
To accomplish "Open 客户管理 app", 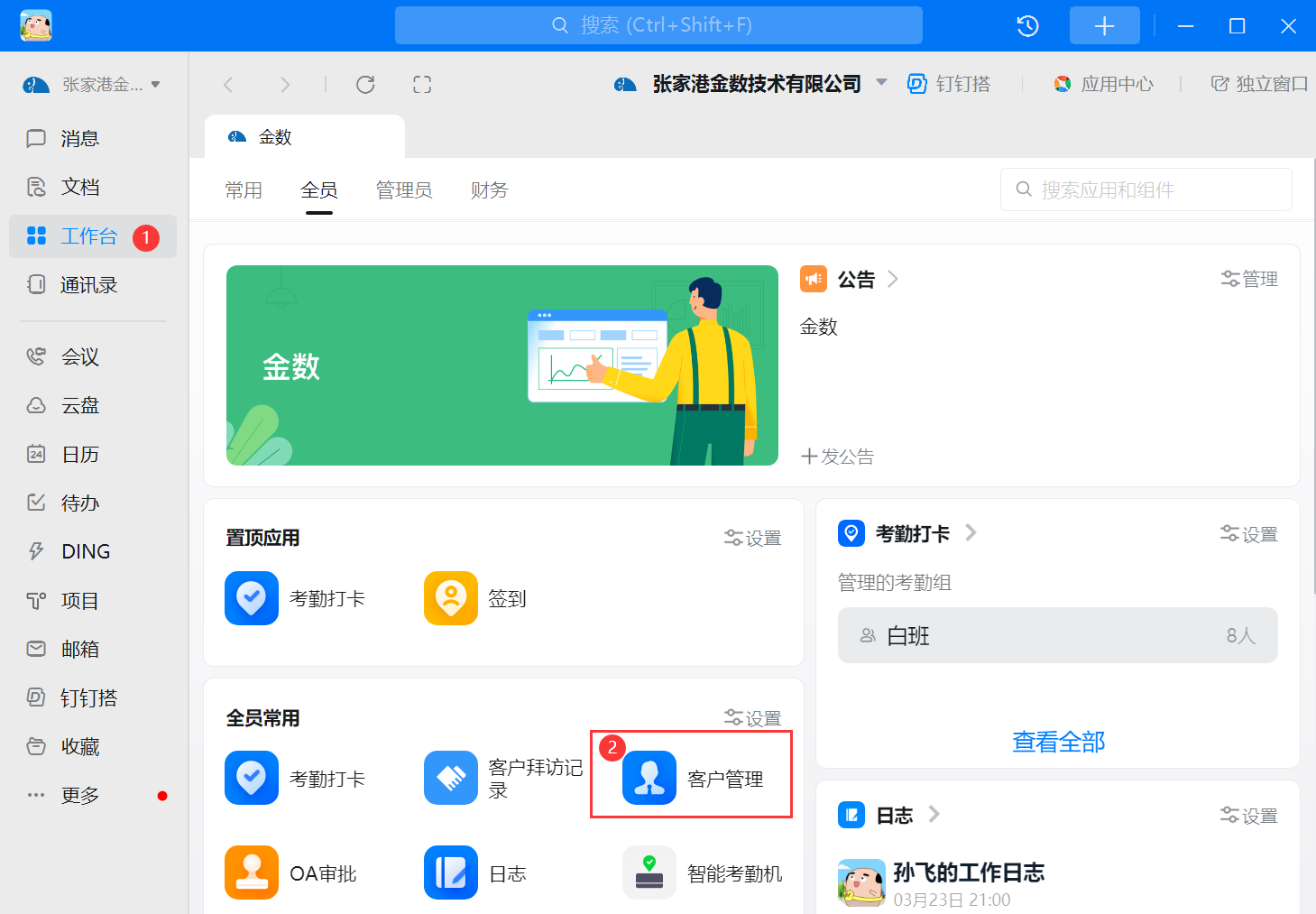I will tap(693, 778).
